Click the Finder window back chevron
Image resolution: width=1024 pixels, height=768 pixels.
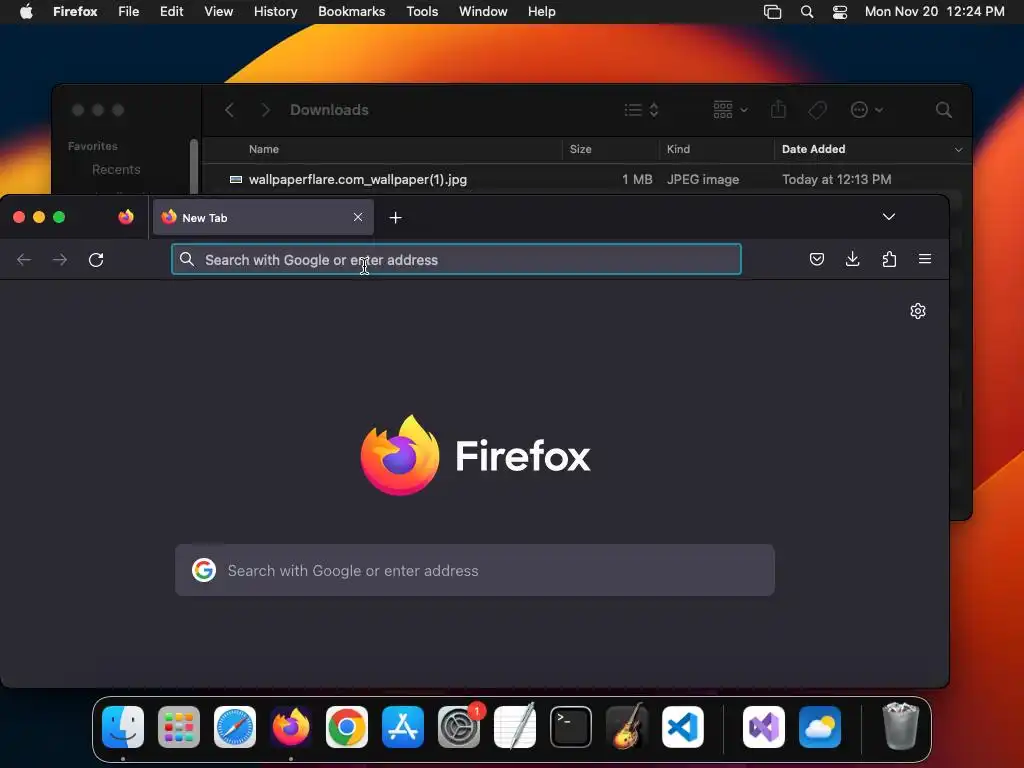click(229, 110)
